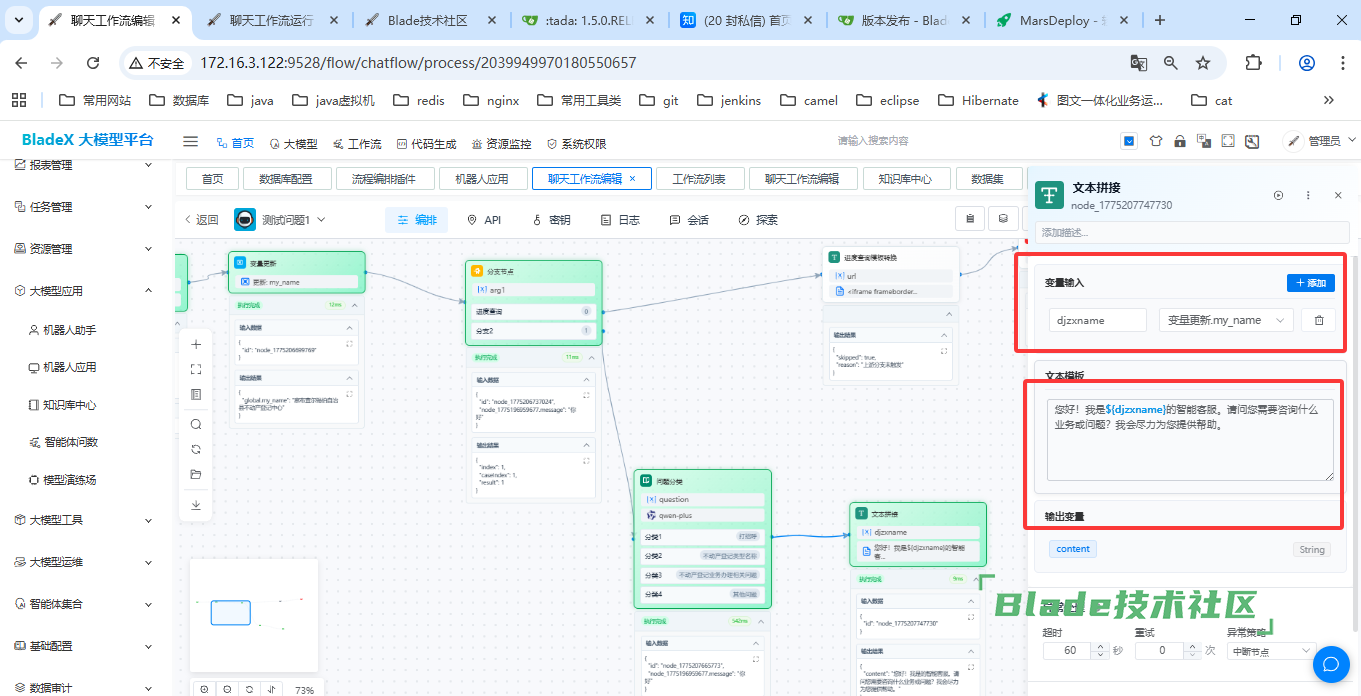
Task: Run the 文本拼接 node with play icon
Action: 1278,196
